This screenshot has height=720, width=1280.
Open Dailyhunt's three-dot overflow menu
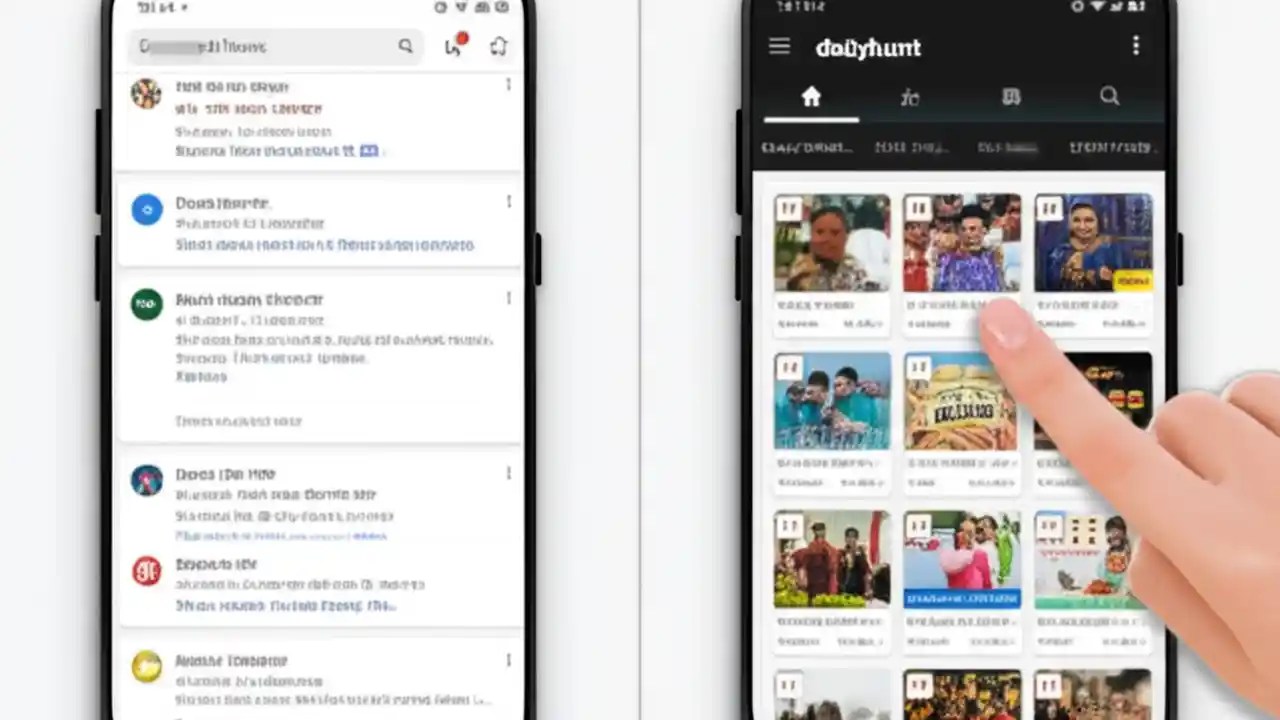1136,46
